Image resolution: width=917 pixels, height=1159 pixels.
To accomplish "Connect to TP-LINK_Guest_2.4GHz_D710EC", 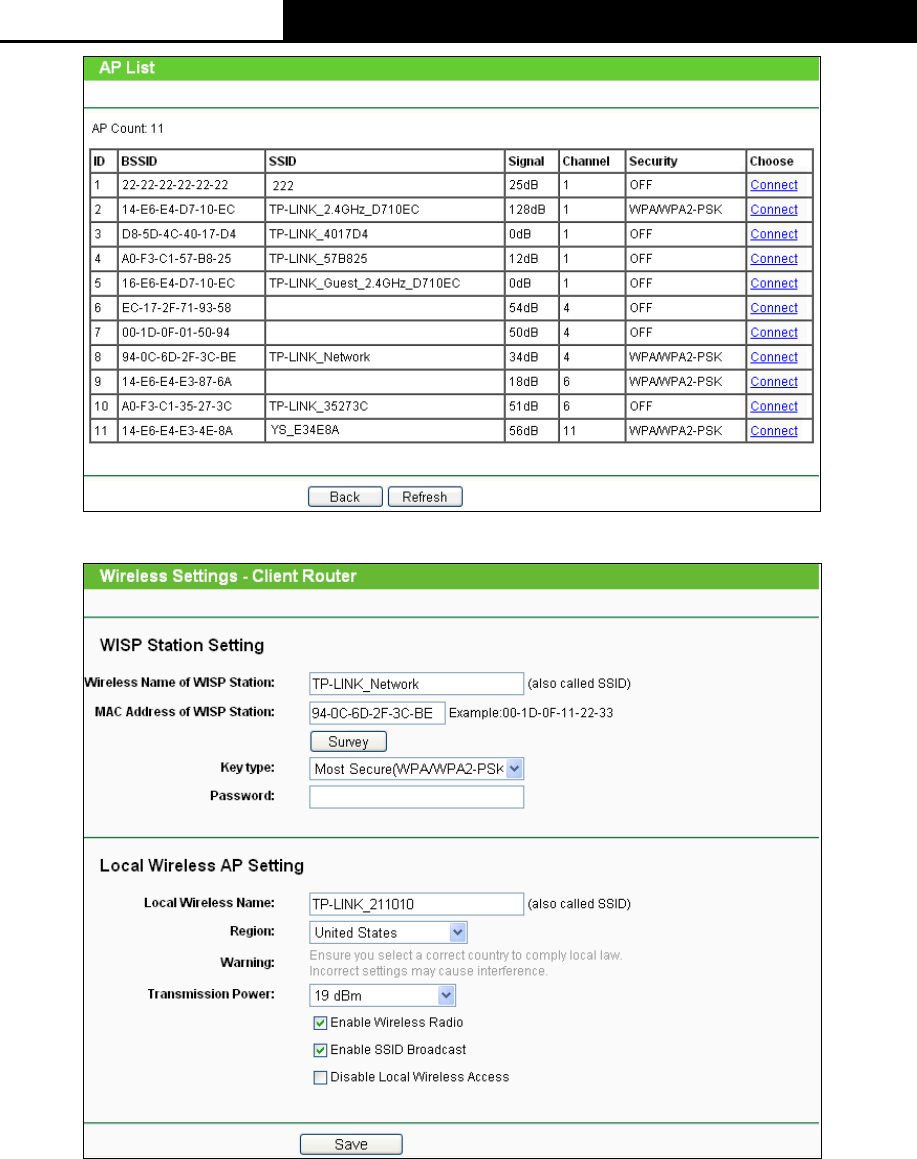I will 774,283.
